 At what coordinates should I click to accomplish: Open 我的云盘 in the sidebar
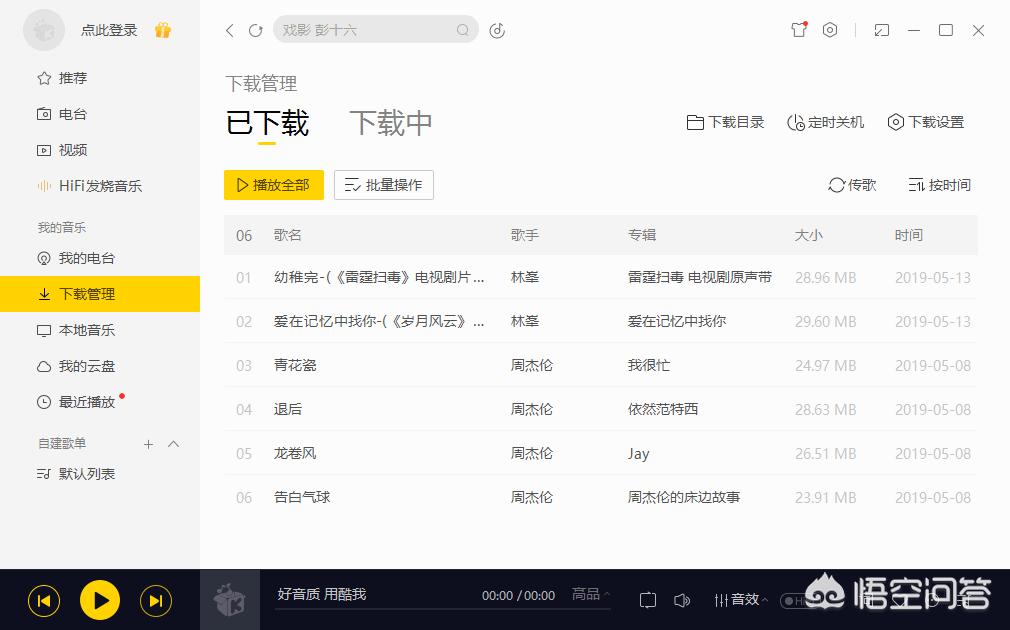(76, 367)
